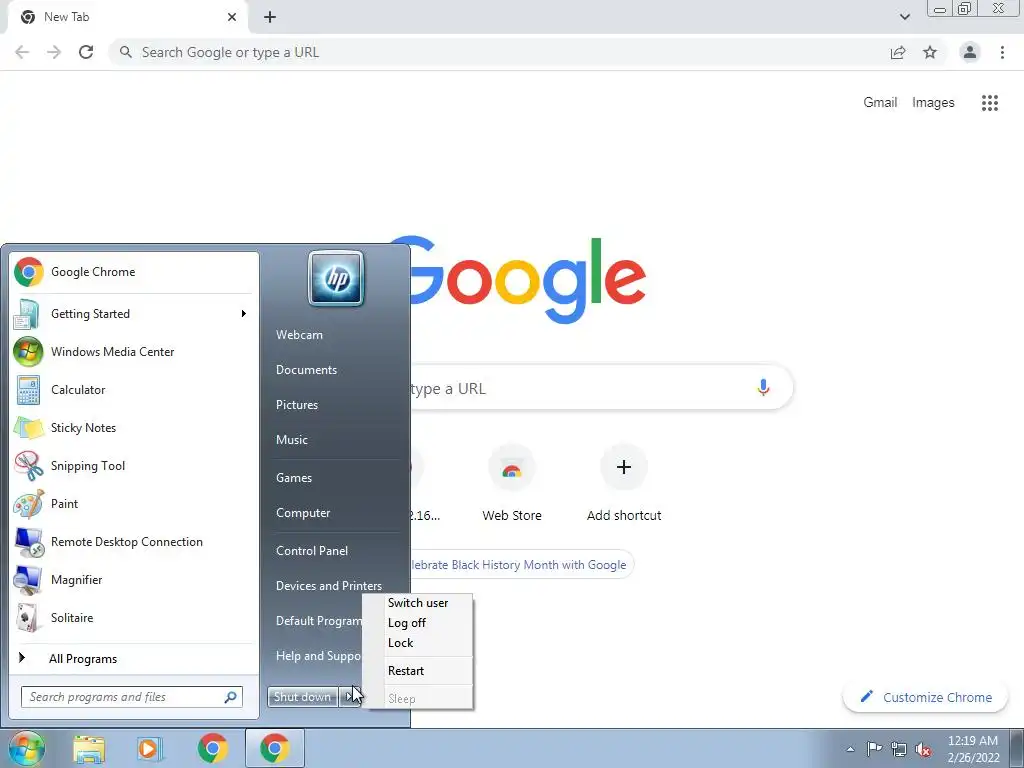Open the Gmail link

(x=880, y=103)
